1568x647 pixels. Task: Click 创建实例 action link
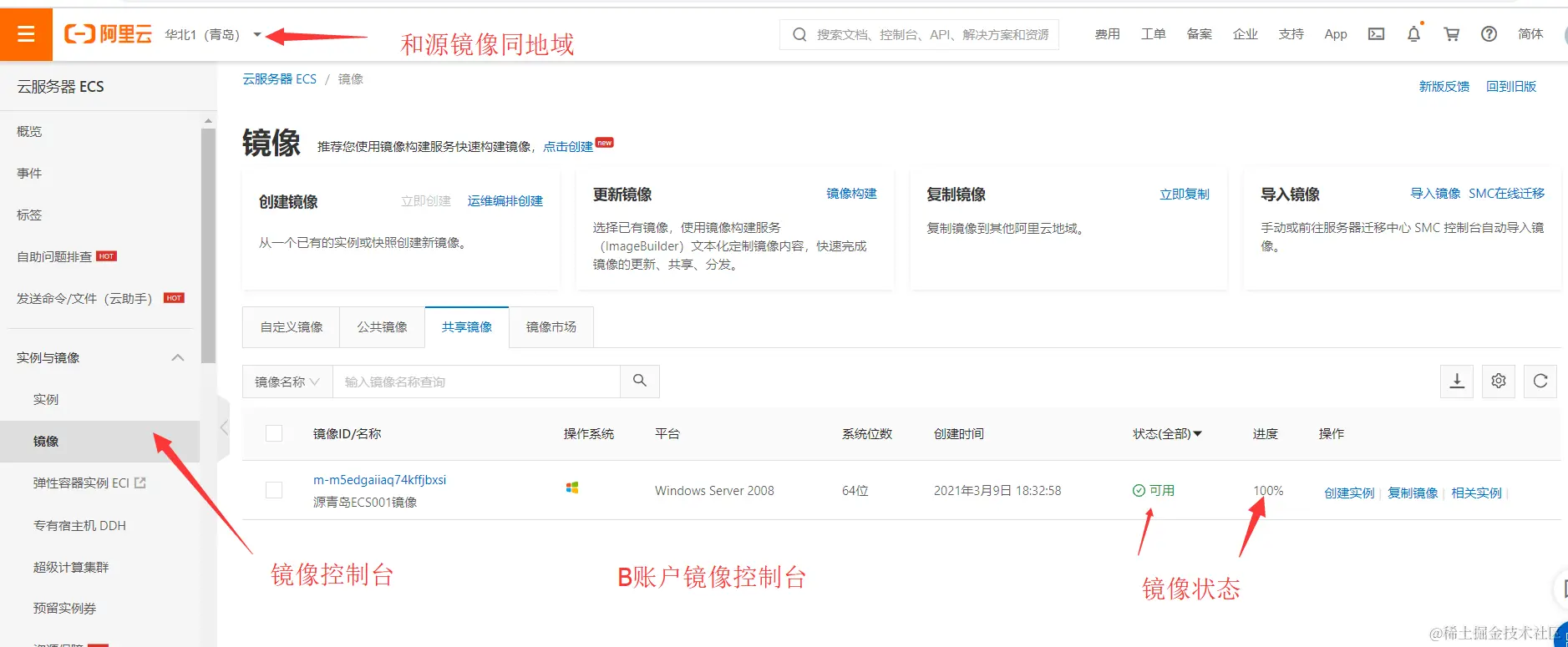pyautogui.click(x=1349, y=493)
